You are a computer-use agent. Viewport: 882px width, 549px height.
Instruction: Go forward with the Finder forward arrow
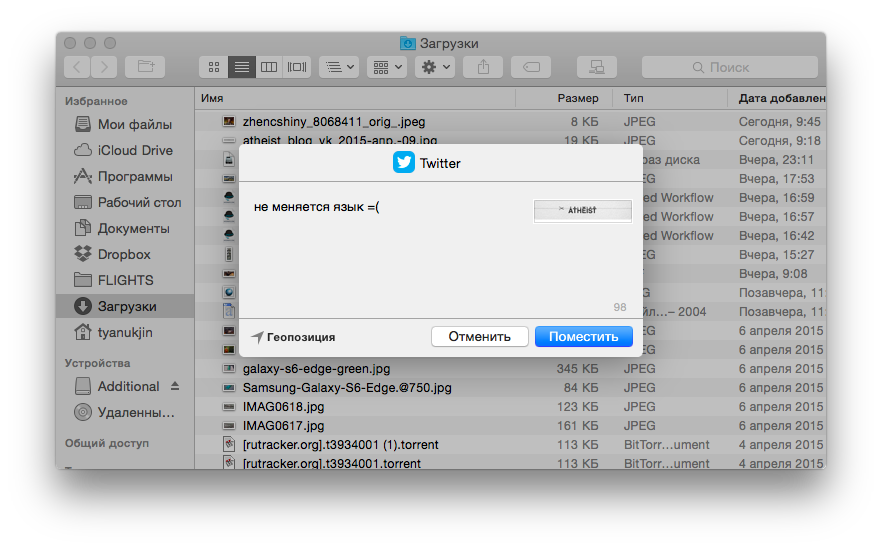click(x=104, y=67)
